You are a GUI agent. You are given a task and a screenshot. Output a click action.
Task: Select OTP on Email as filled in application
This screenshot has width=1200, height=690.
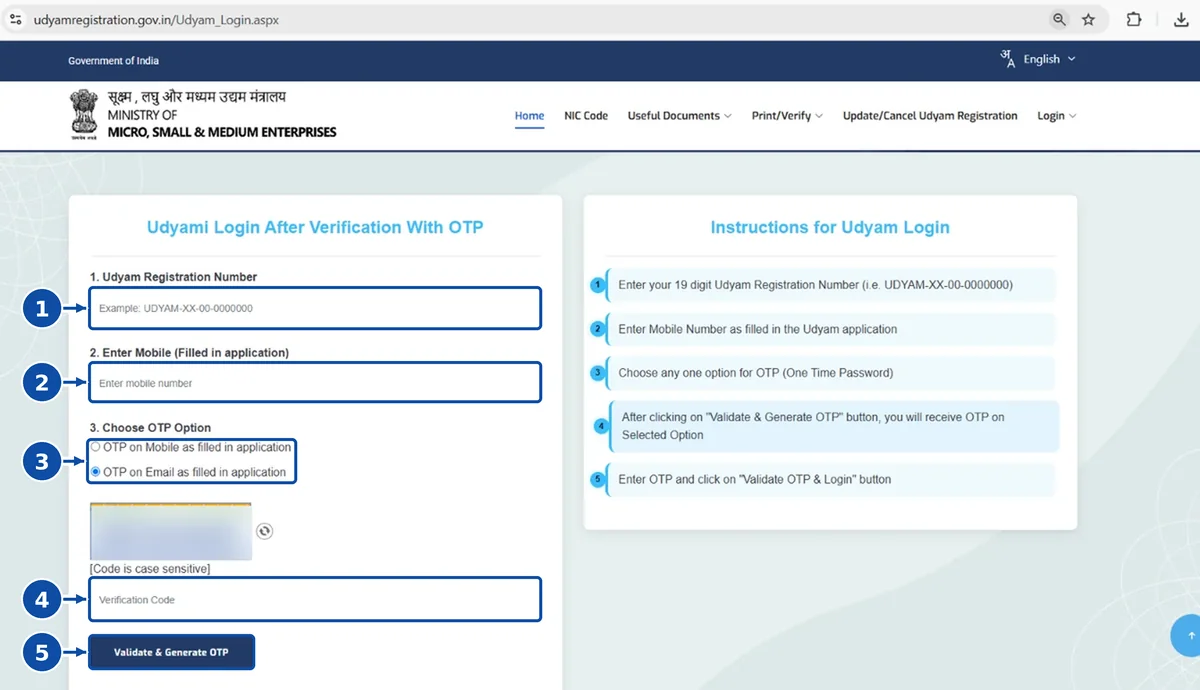[95, 472]
